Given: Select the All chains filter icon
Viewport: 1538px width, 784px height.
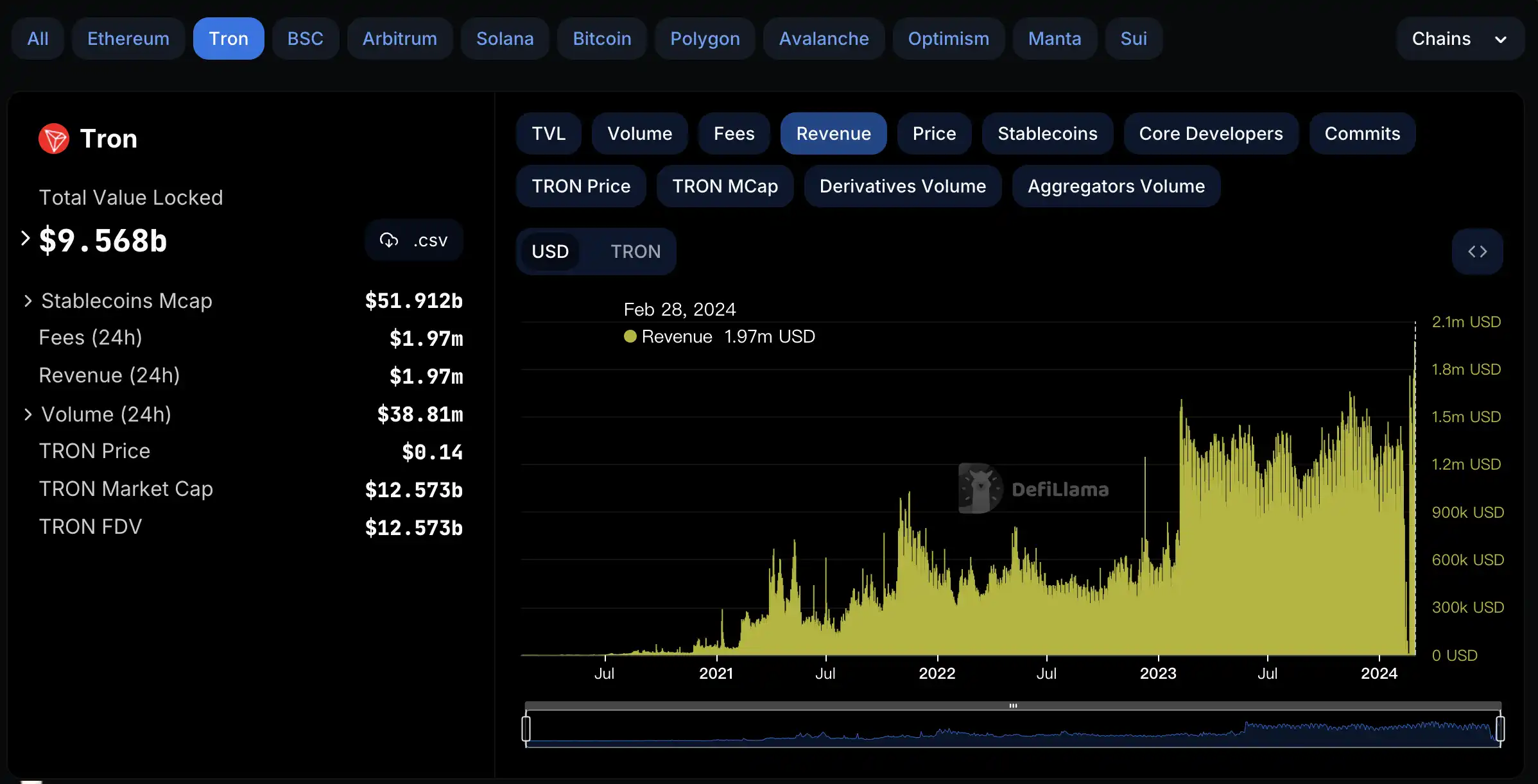Looking at the screenshot, I should click(37, 38).
